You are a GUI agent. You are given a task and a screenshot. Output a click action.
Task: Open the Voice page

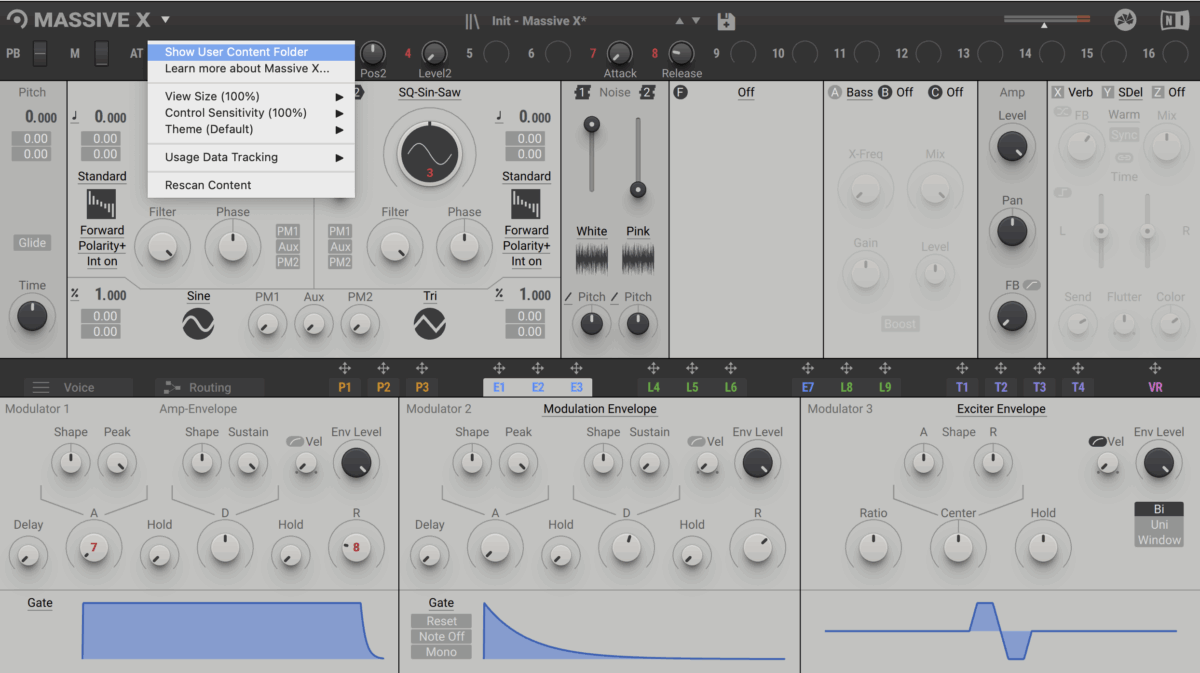(x=78, y=388)
